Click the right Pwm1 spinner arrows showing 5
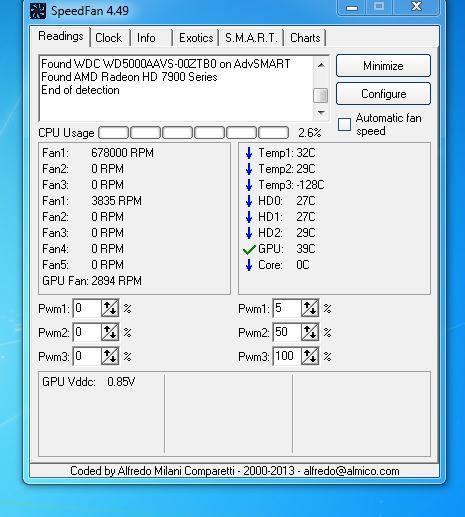Screen dimensions: 465x517 (310, 308)
